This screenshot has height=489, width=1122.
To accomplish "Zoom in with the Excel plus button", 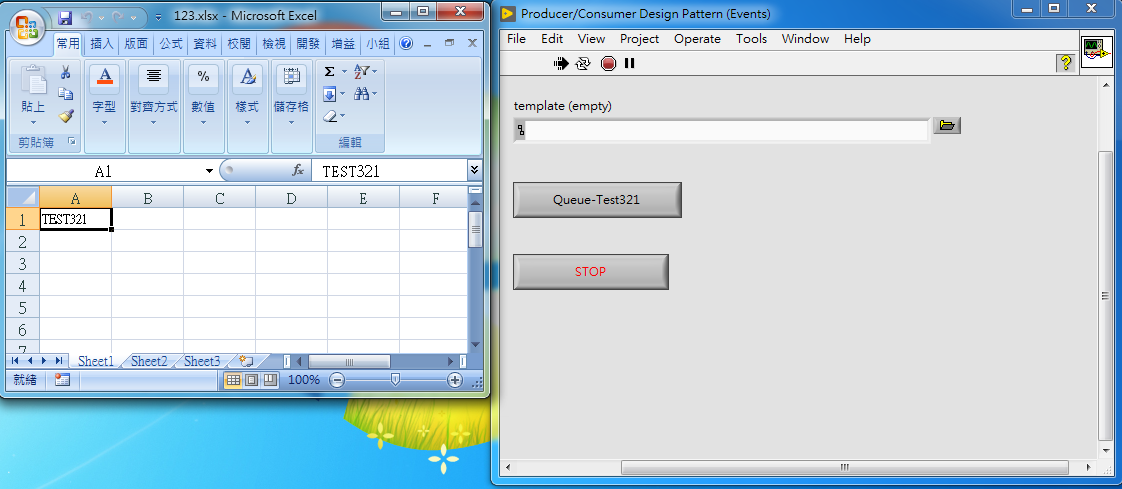I will 454,380.
